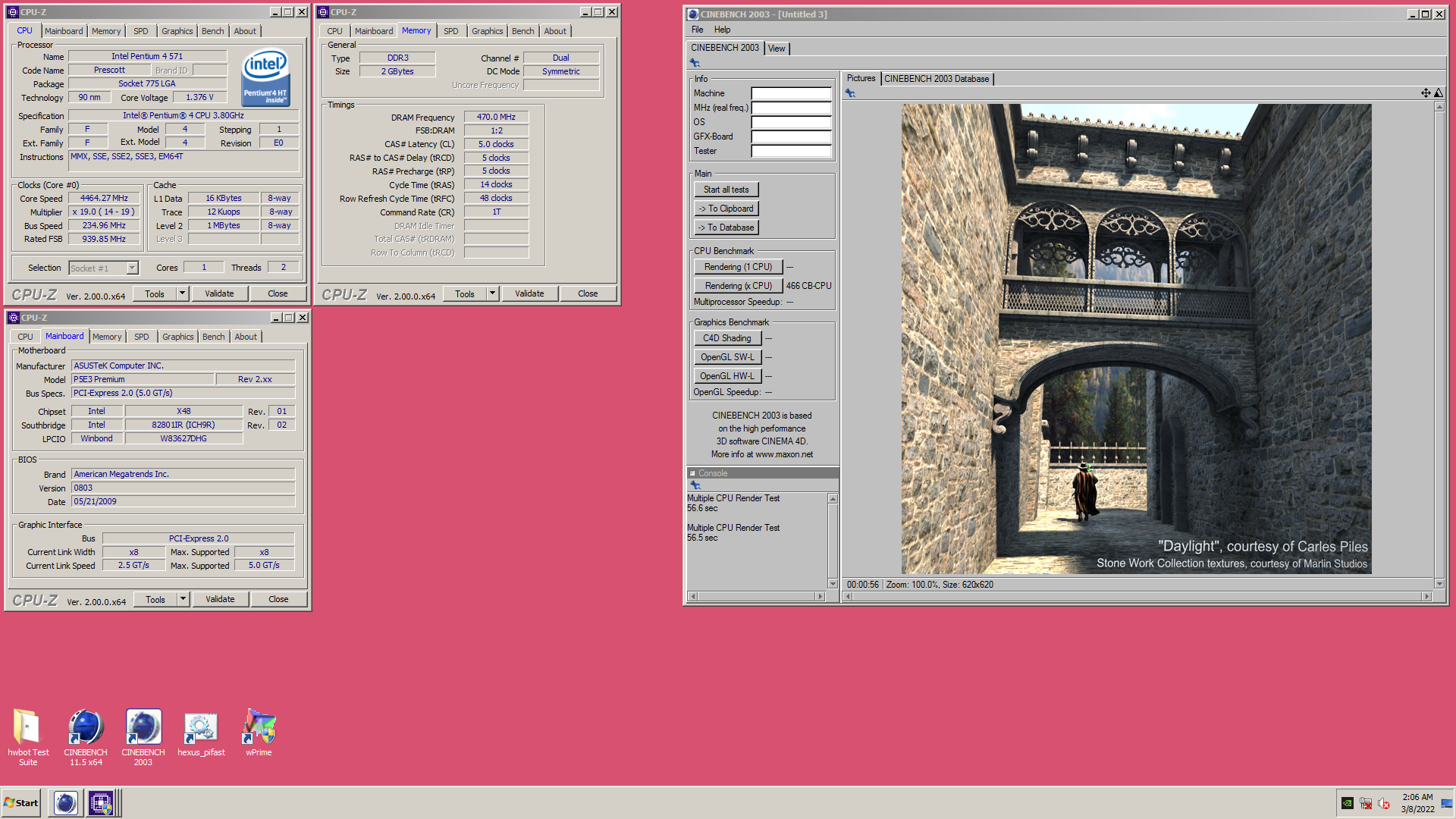This screenshot has height=819, width=1456.
Task: Run Rendering (x CPU) benchmark
Action: coord(738,286)
